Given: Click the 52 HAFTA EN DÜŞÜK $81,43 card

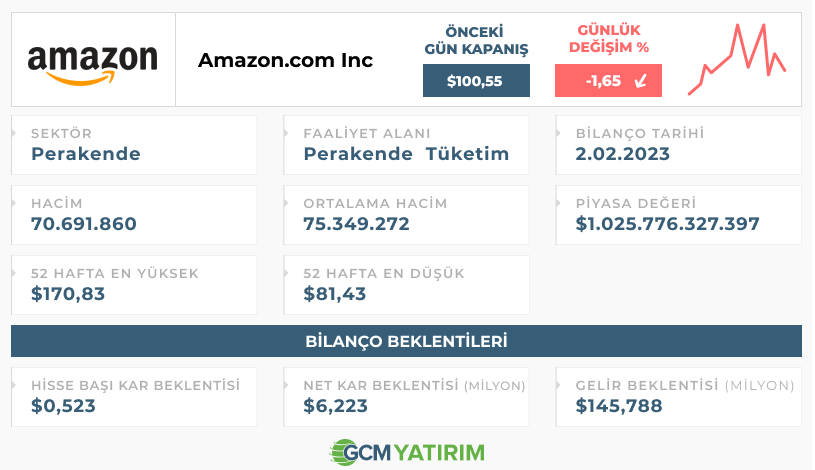Looking at the screenshot, I should (x=406, y=285).
